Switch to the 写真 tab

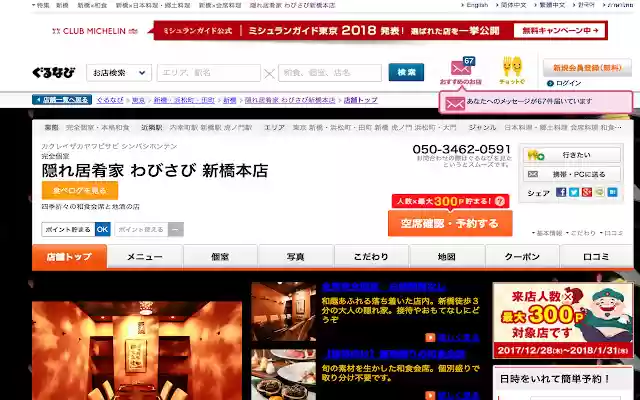click(296, 257)
